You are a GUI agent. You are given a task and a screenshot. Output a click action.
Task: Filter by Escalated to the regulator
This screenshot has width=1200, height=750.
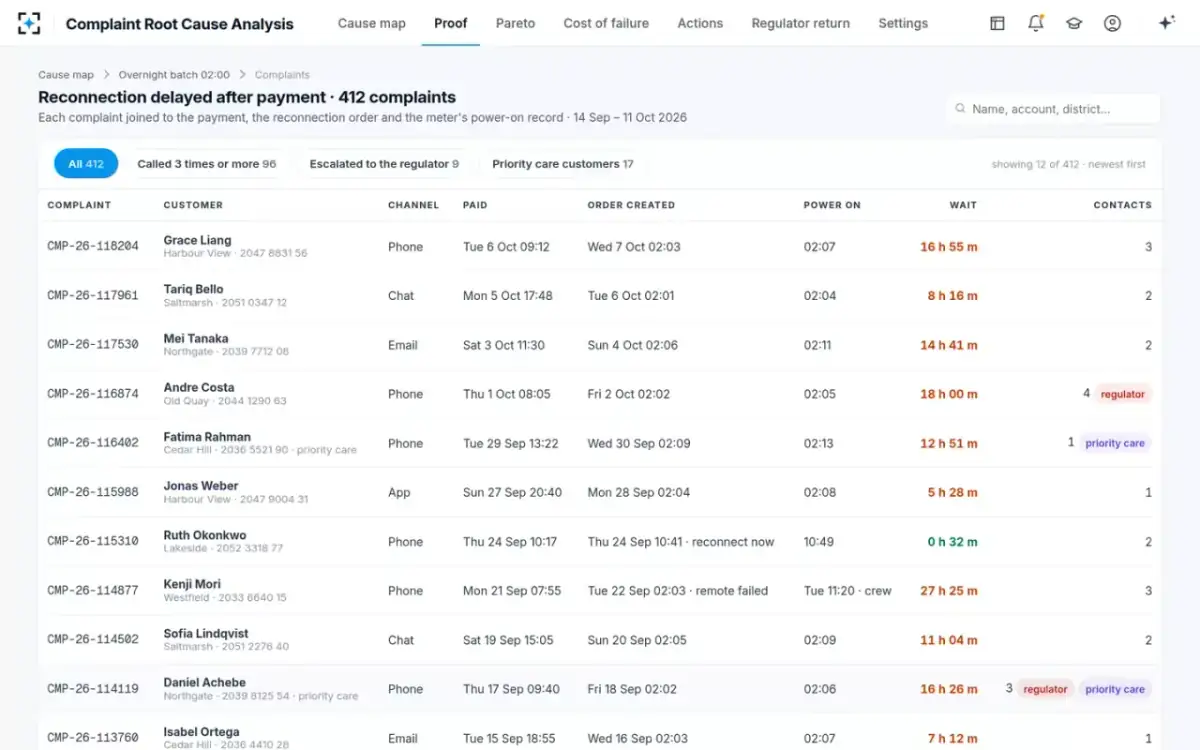[x=384, y=164]
